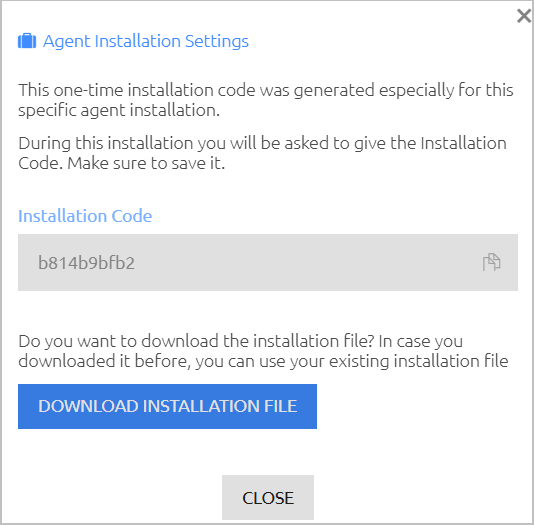Image resolution: width=534 pixels, height=525 pixels.
Task: Click the word 'Settings' in the header
Action: point(217,42)
